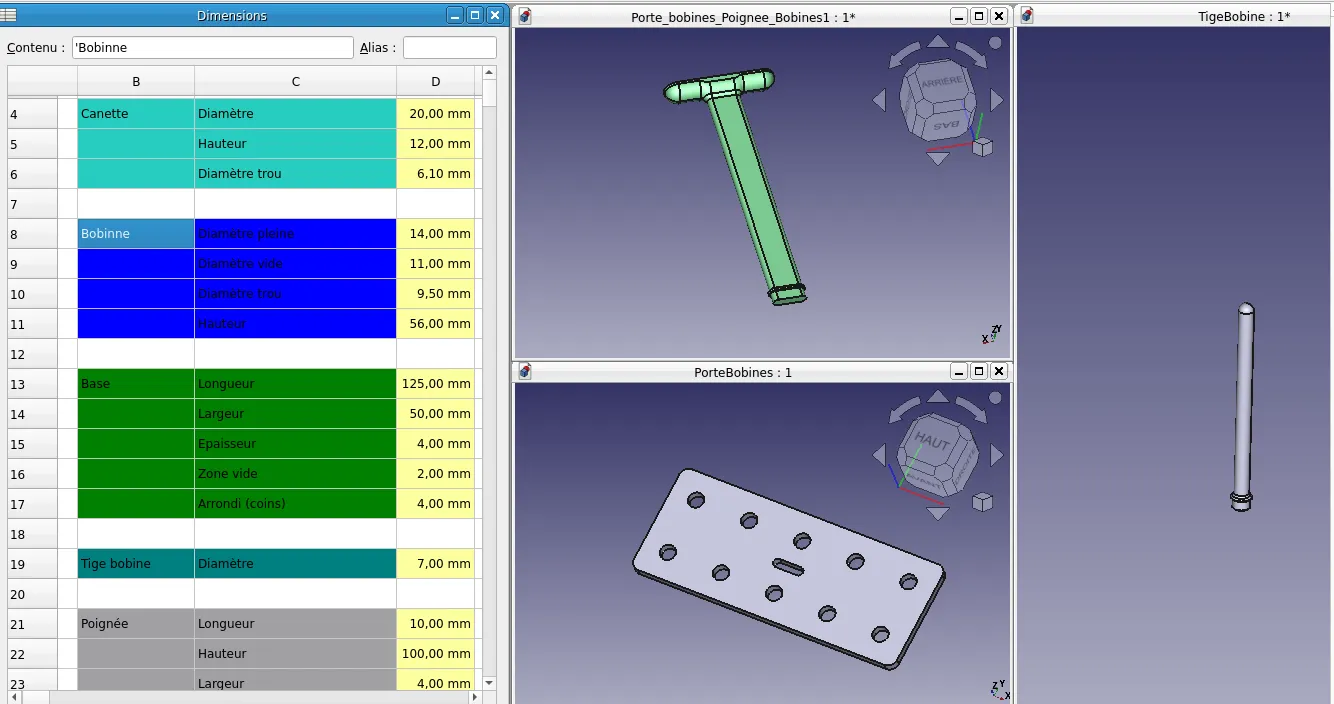Screen dimensions: 1334x704
Task: Click the round dot button in the Poignee_Bobines1 view
Action: pyautogui.click(x=995, y=43)
